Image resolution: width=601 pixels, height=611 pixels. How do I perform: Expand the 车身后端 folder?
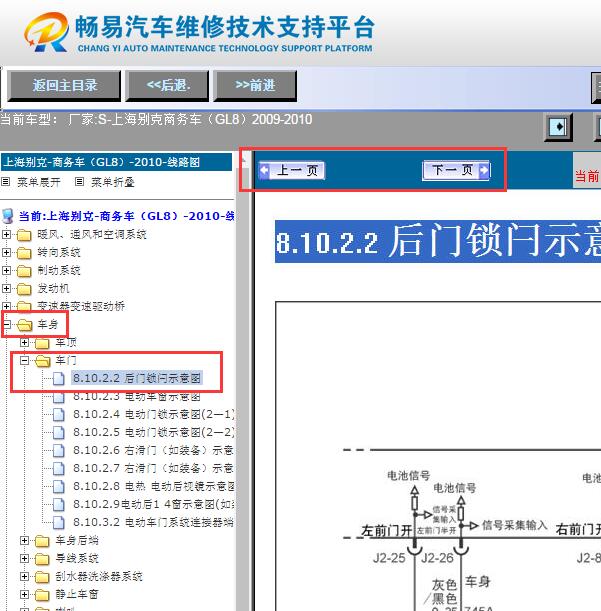[x=24, y=540]
